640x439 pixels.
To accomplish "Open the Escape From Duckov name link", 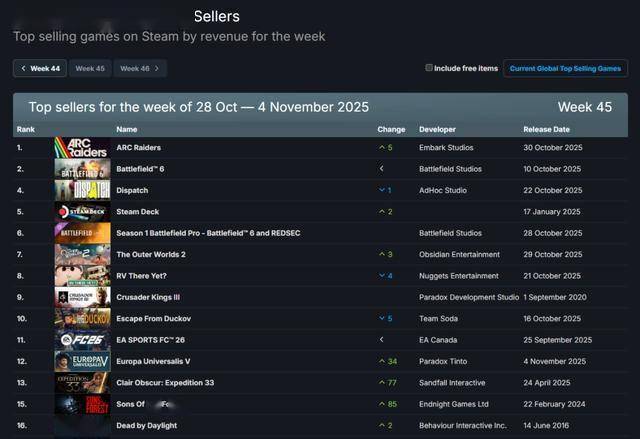I will point(153,319).
